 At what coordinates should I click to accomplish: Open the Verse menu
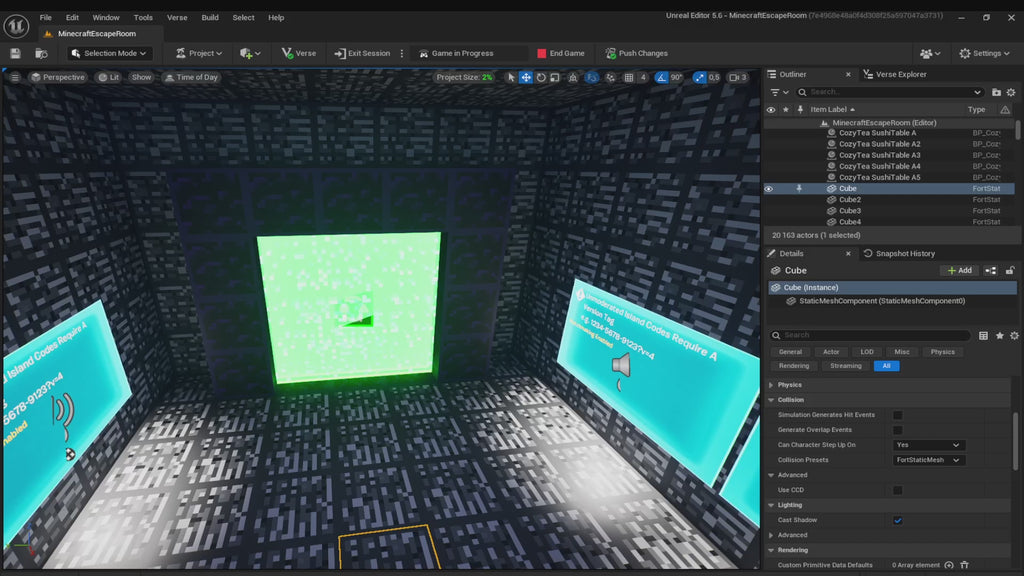(x=177, y=18)
